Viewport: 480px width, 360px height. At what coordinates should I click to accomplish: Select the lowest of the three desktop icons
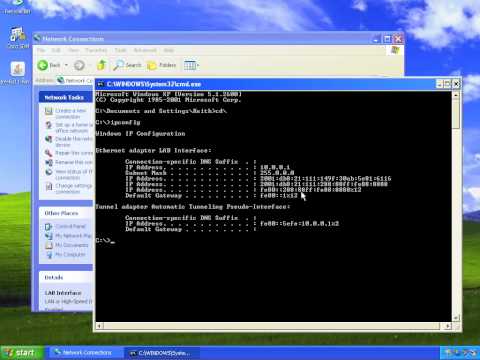click(x=17, y=73)
